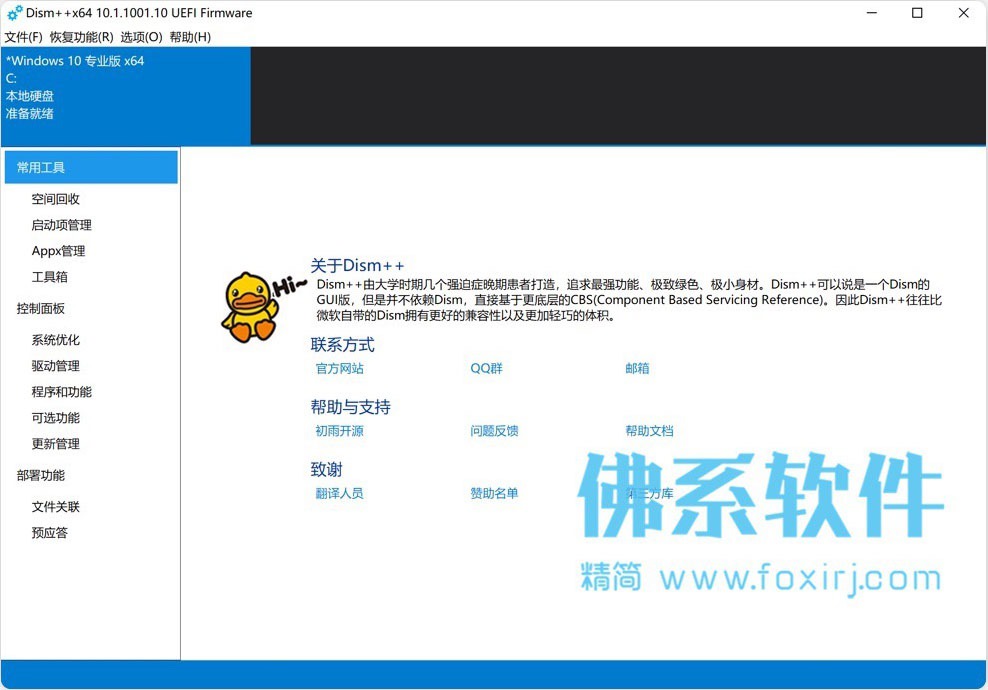The width and height of the screenshot is (988, 690).
Task: Open 空间回收 in the sidebar
Action: 55,199
